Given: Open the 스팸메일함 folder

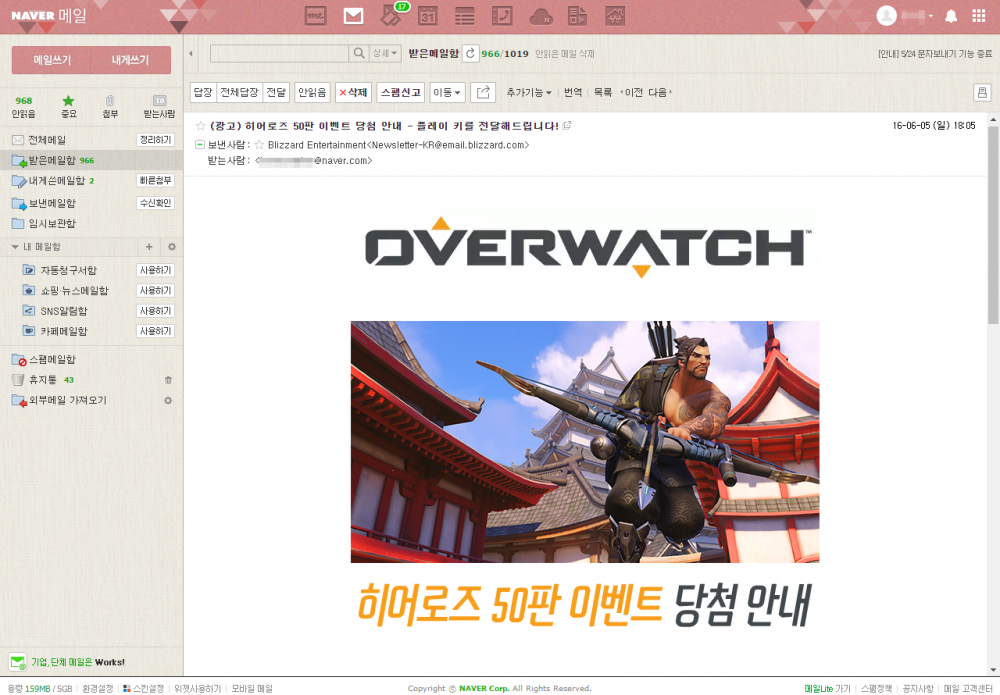Looking at the screenshot, I should (51, 359).
